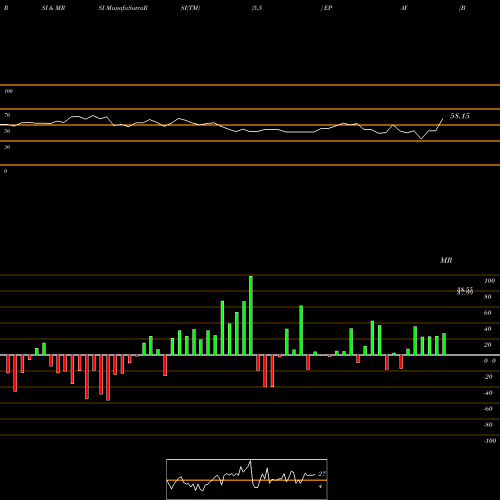Click the RSI value 58.15 label

460,116
